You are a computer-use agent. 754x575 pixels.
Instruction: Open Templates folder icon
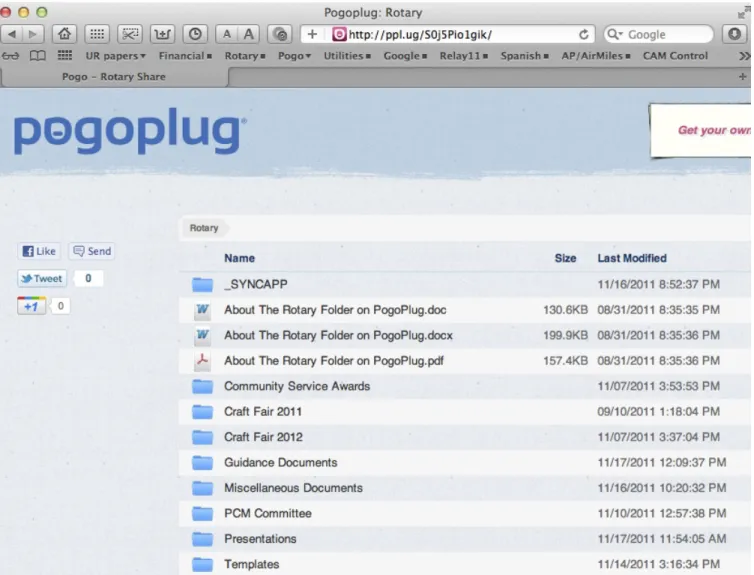coord(202,564)
